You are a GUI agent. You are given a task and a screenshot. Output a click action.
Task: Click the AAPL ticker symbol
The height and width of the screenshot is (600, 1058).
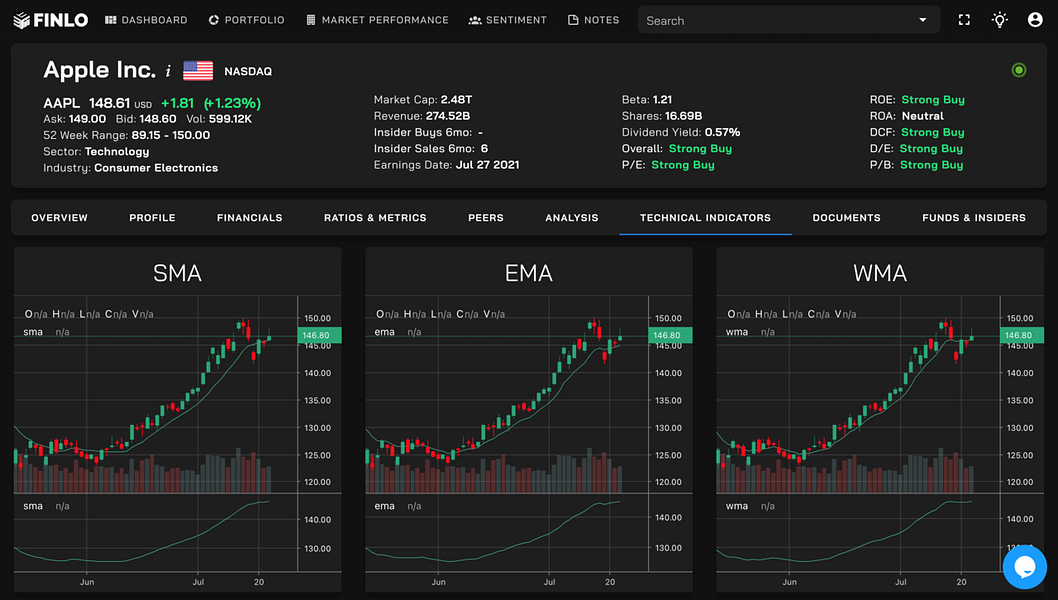61,103
